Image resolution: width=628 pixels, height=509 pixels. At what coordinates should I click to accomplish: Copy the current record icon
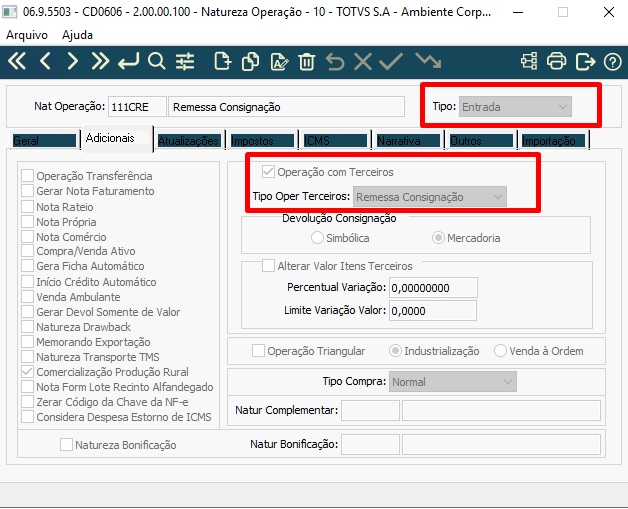[x=250, y=62]
